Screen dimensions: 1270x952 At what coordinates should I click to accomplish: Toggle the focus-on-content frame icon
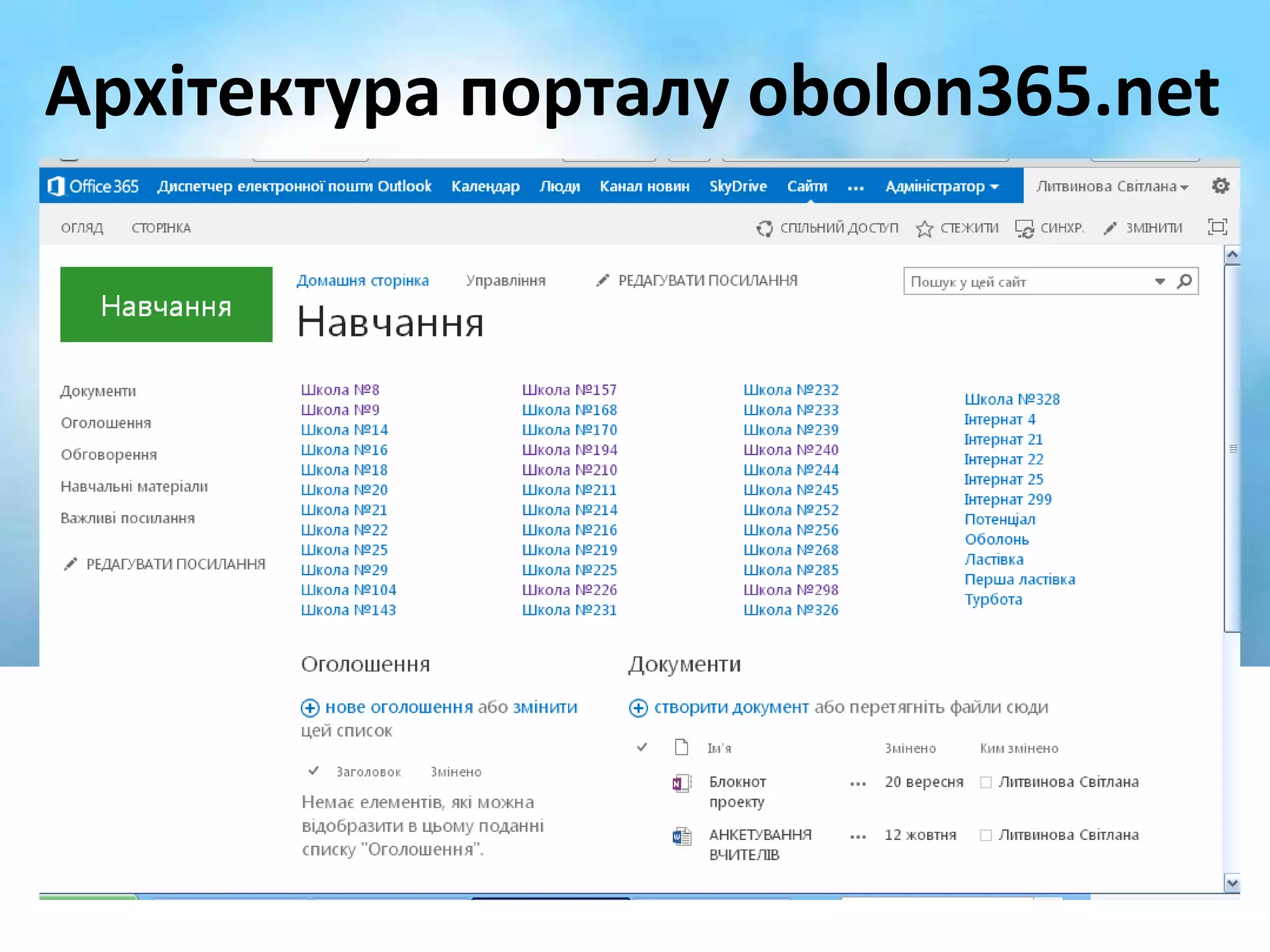pos(1217,227)
